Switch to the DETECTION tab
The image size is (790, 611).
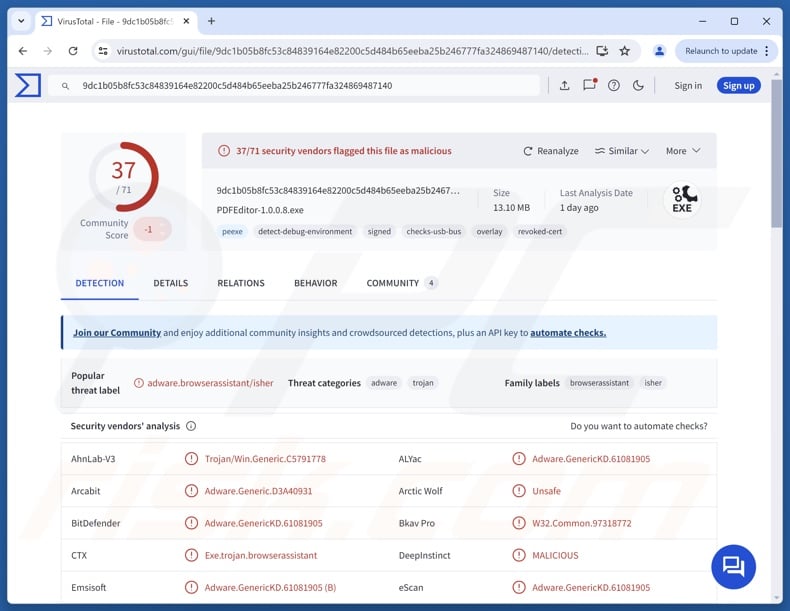(100, 283)
